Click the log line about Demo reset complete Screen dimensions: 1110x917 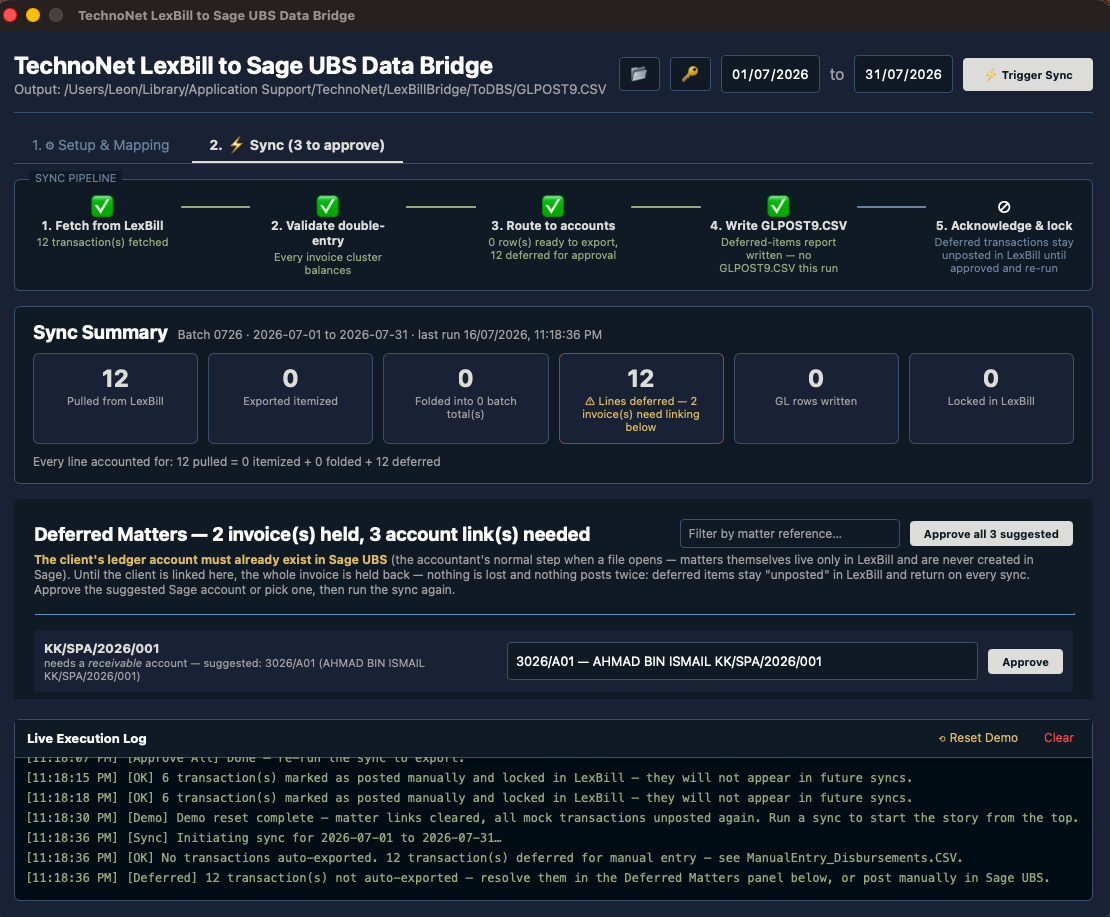[552, 817]
